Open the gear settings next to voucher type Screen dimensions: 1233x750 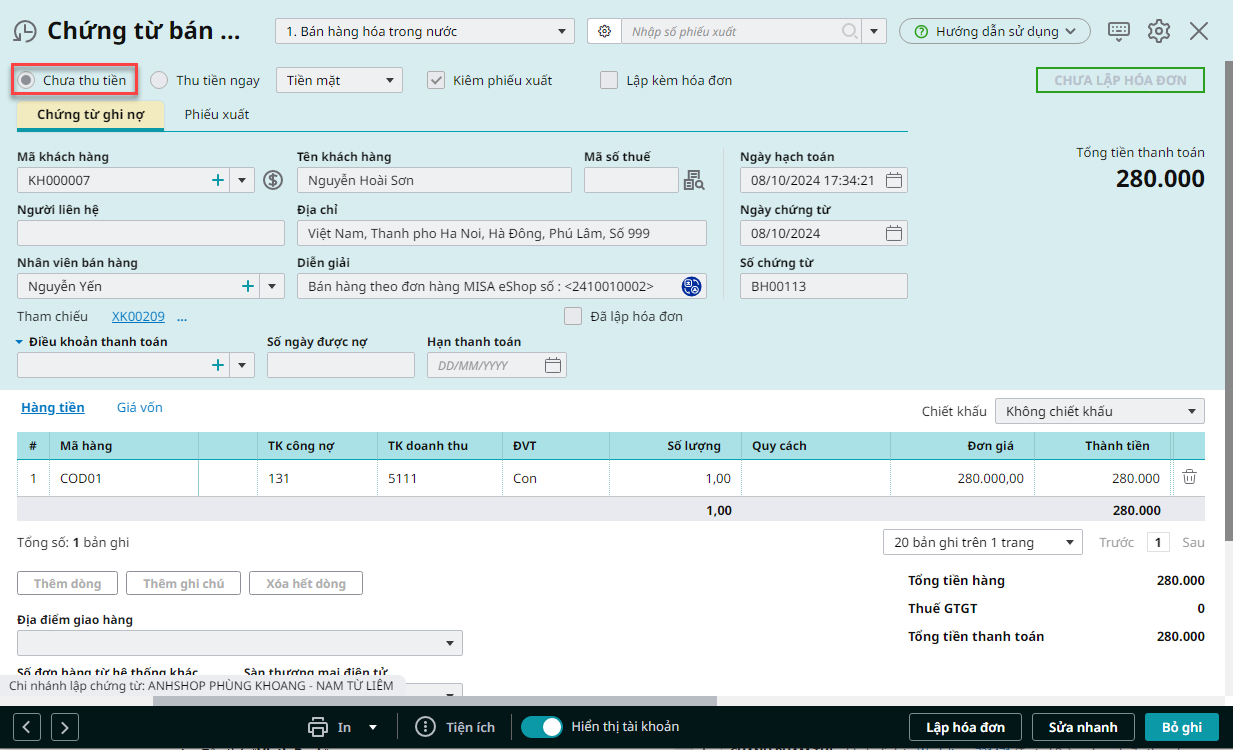pos(604,31)
